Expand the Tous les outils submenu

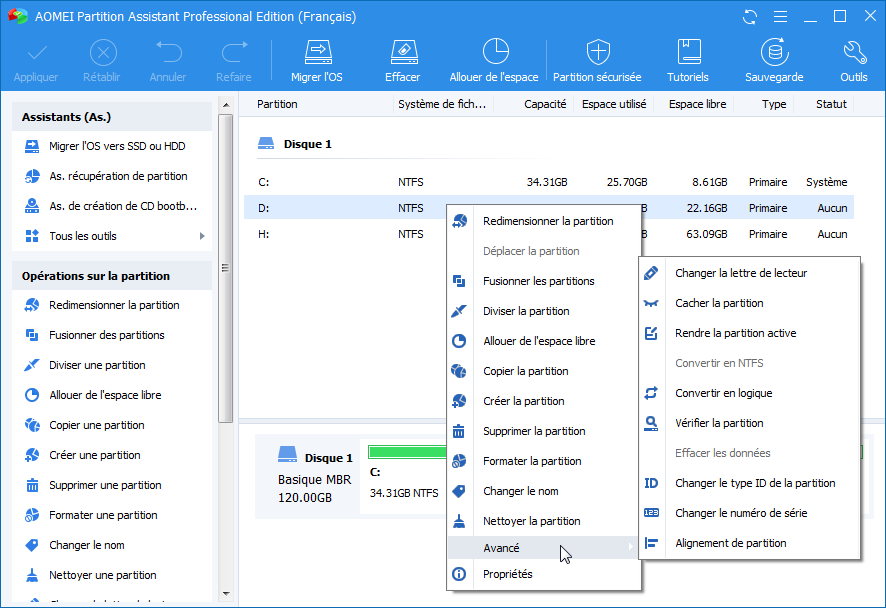click(x=113, y=236)
